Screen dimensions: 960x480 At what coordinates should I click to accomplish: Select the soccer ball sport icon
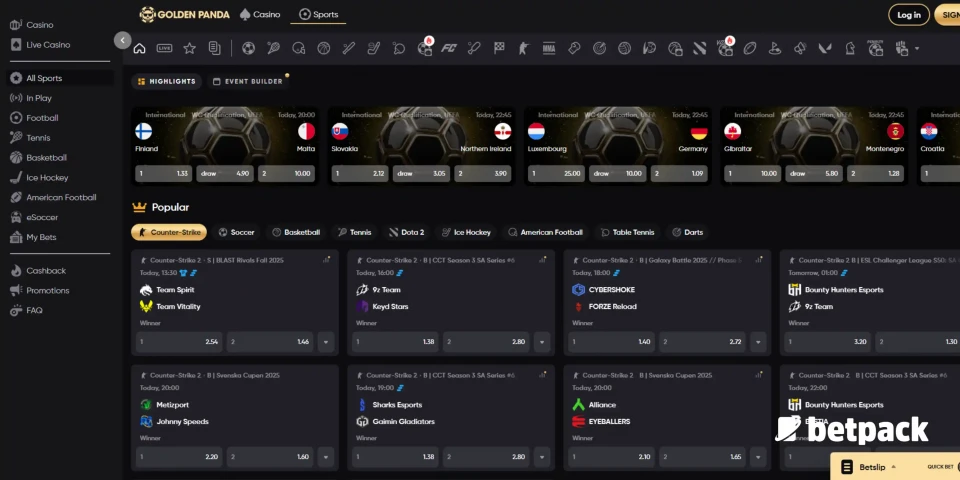(248, 48)
